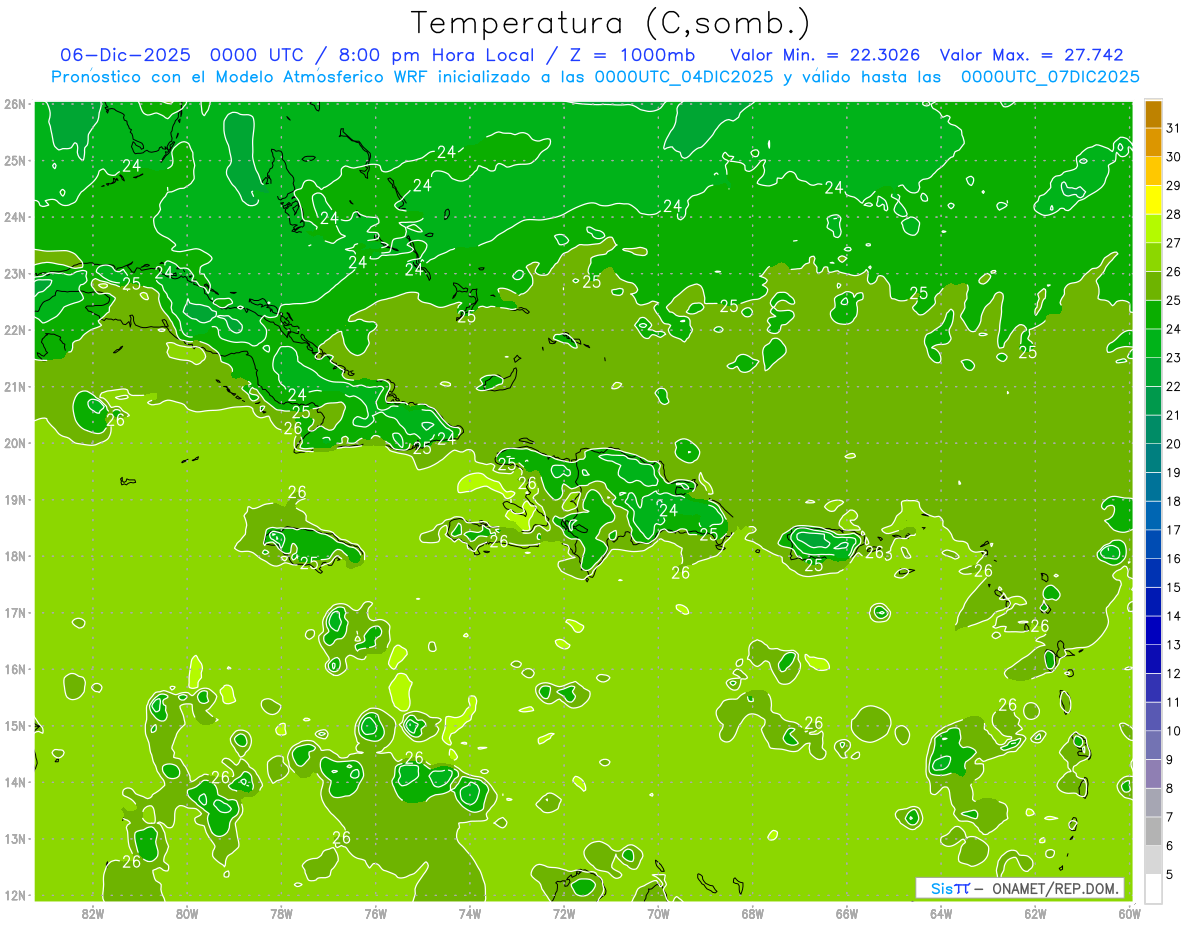The image size is (1200, 927).
Task: Click the '16N' latitude axis label
Action: [14, 669]
